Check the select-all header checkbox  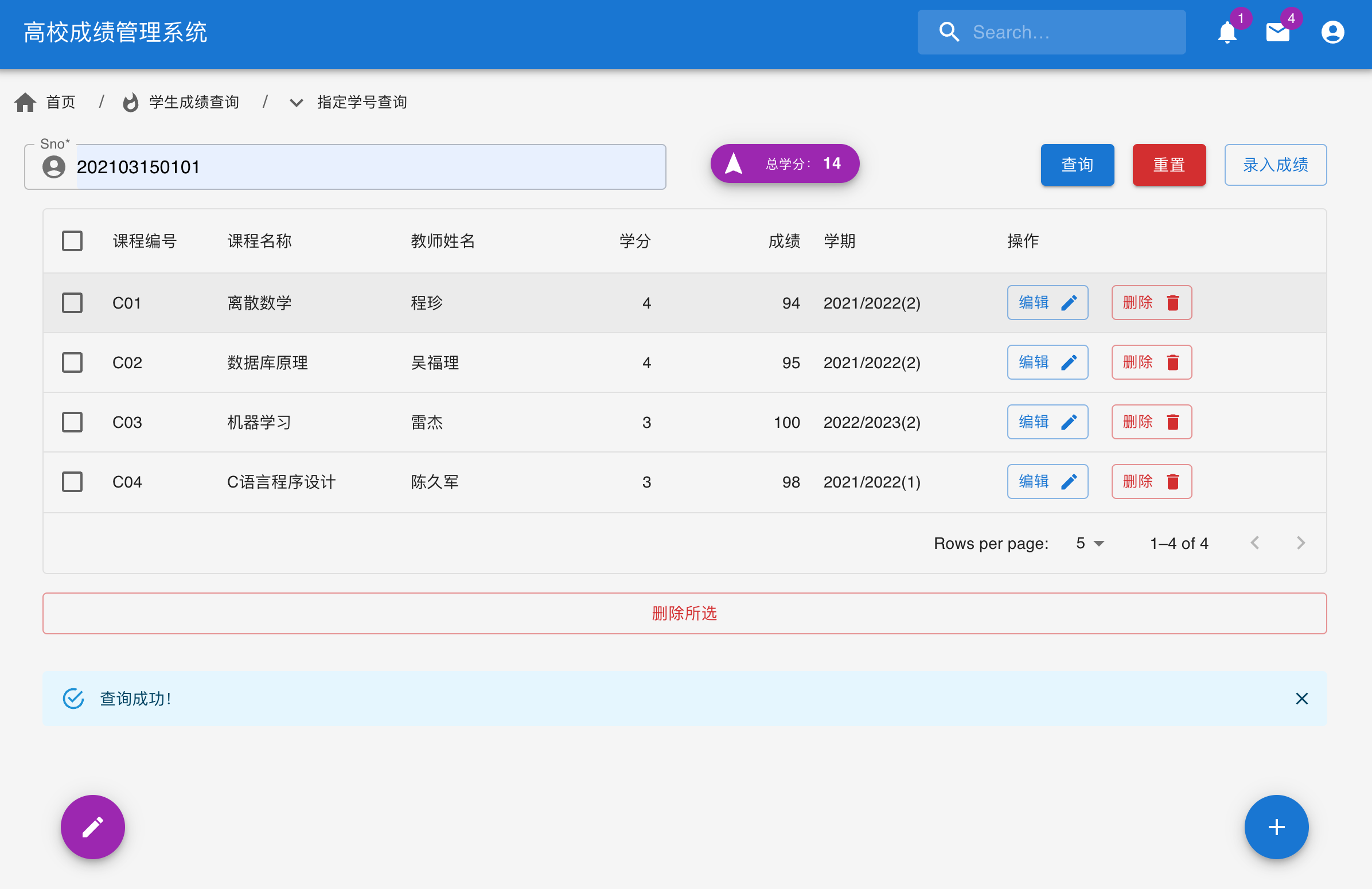tap(72, 241)
